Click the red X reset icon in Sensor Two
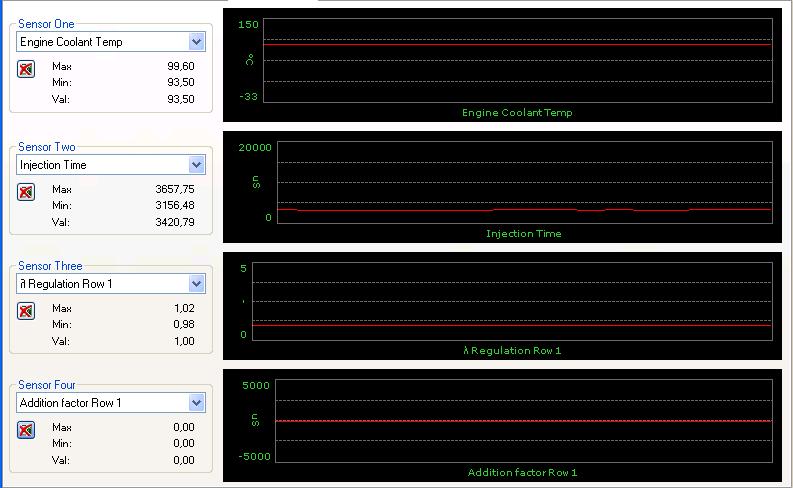This screenshot has width=793, height=488. click(27, 192)
